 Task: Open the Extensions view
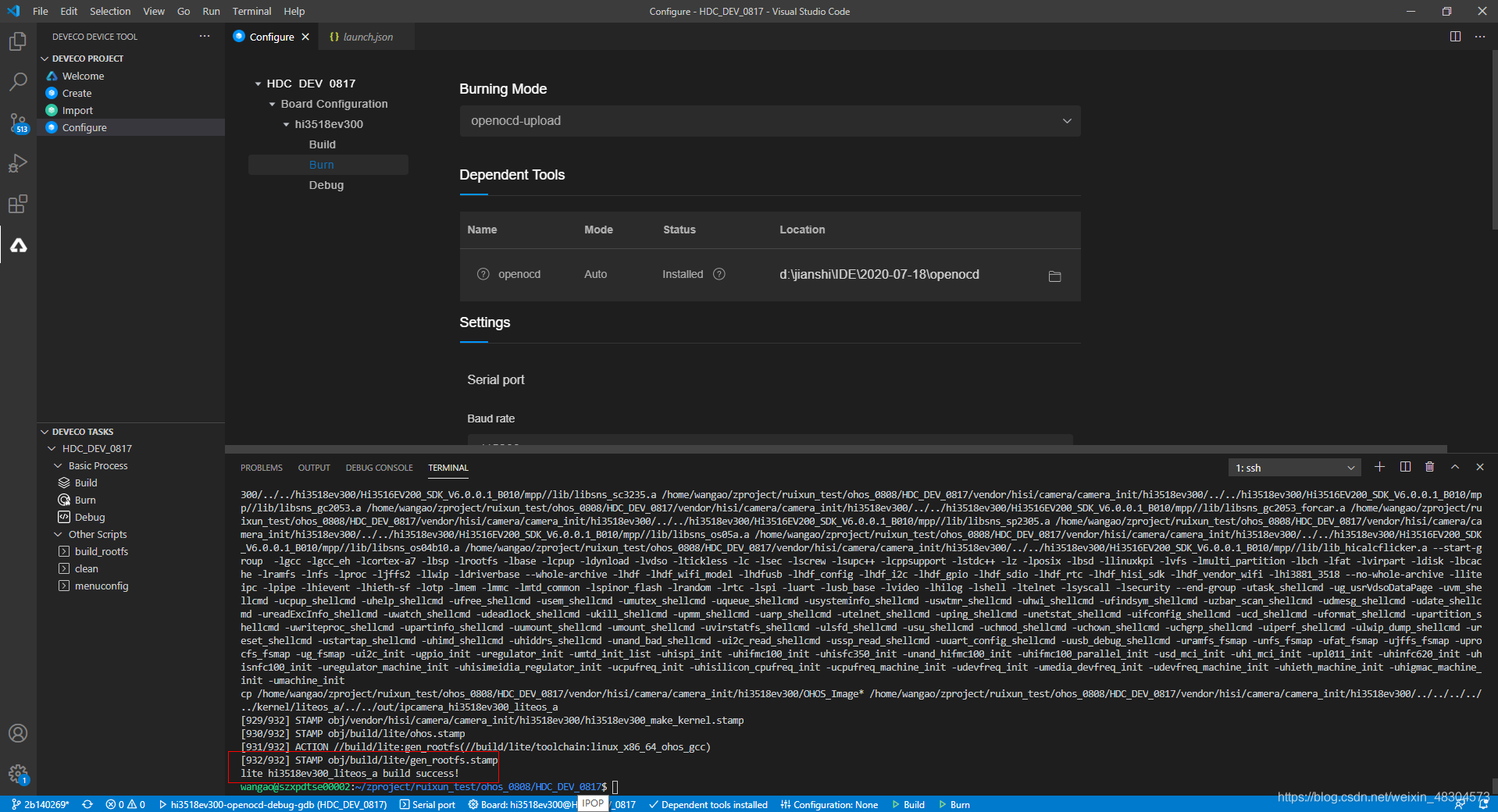pos(18,204)
